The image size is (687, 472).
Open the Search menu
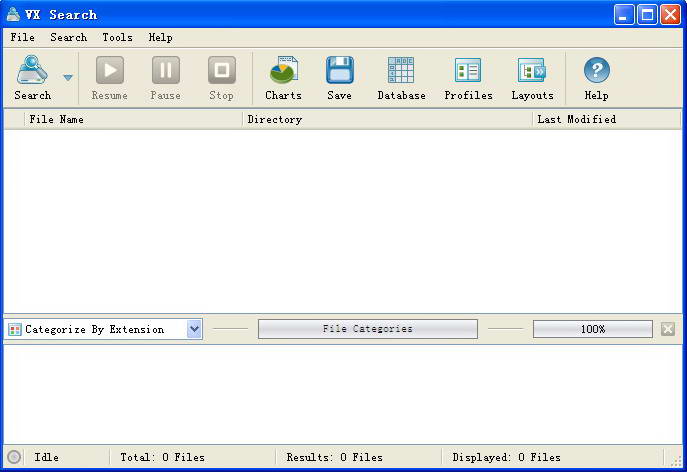(68, 37)
